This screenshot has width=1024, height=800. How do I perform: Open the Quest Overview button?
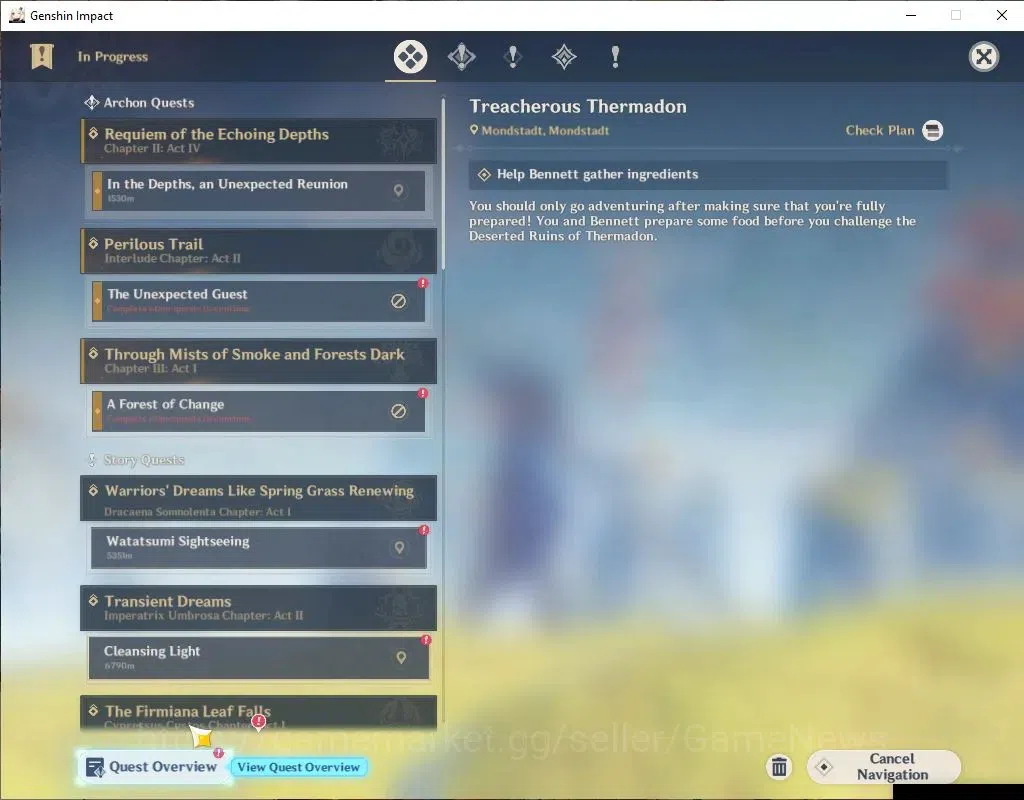pos(153,767)
